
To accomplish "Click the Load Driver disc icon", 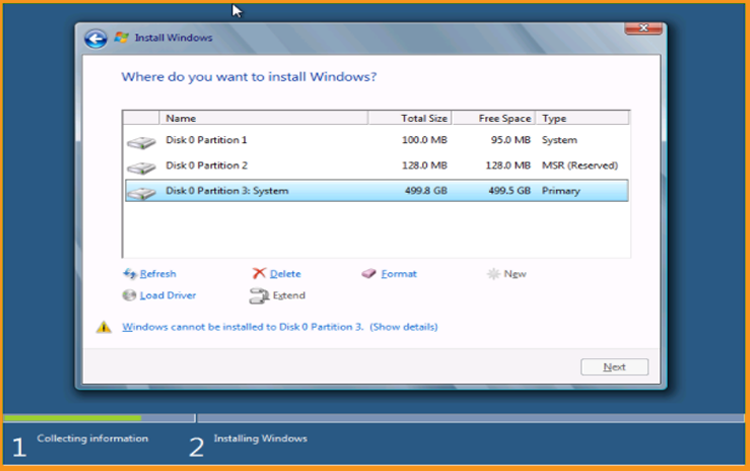I will point(129,295).
